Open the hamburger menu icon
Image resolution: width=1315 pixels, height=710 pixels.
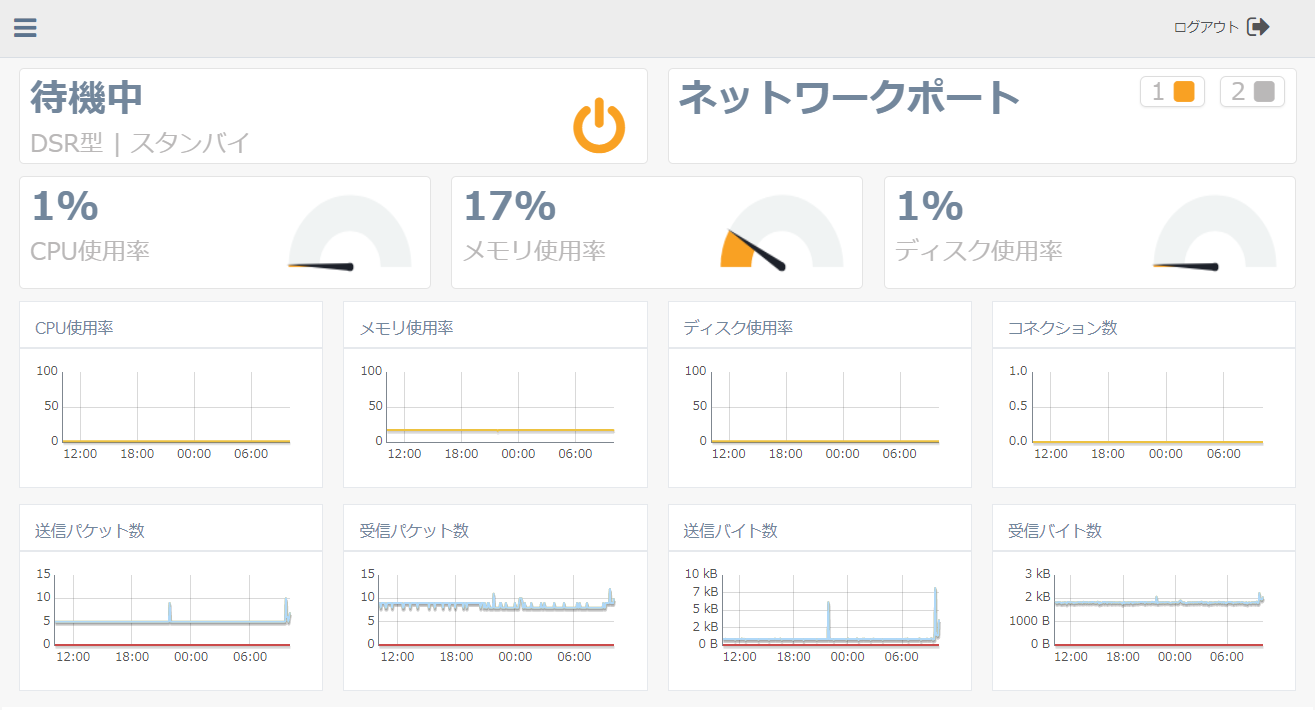tap(25, 27)
